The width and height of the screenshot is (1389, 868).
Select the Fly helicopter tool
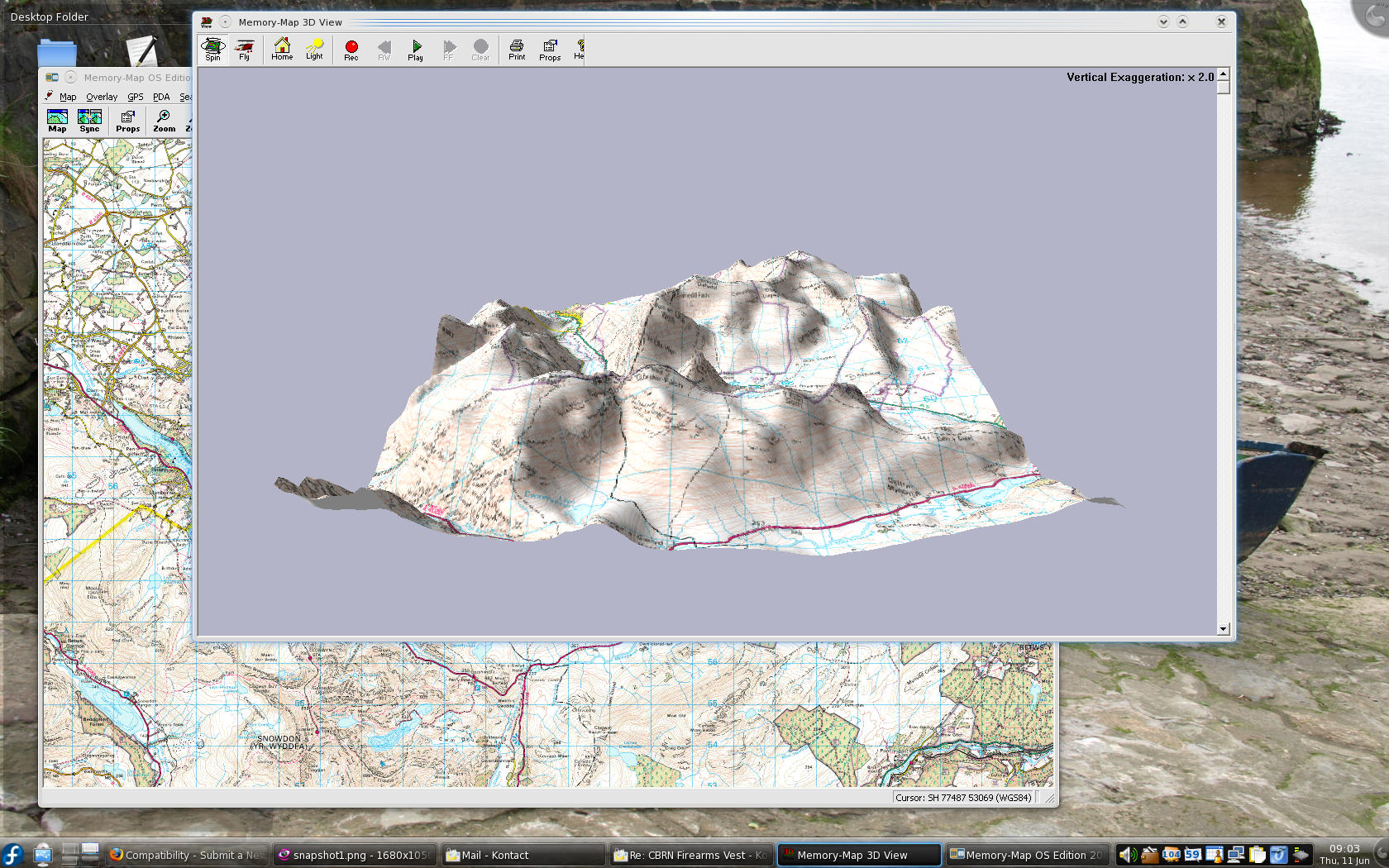coord(245,50)
